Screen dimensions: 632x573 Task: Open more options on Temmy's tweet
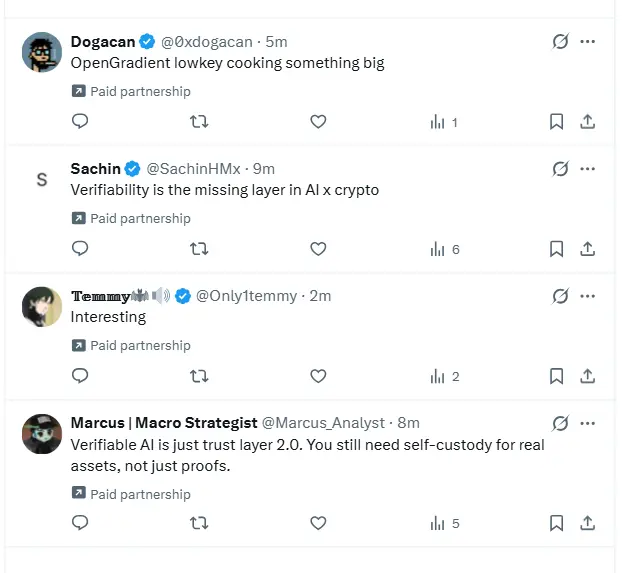pyautogui.click(x=588, y=296)
